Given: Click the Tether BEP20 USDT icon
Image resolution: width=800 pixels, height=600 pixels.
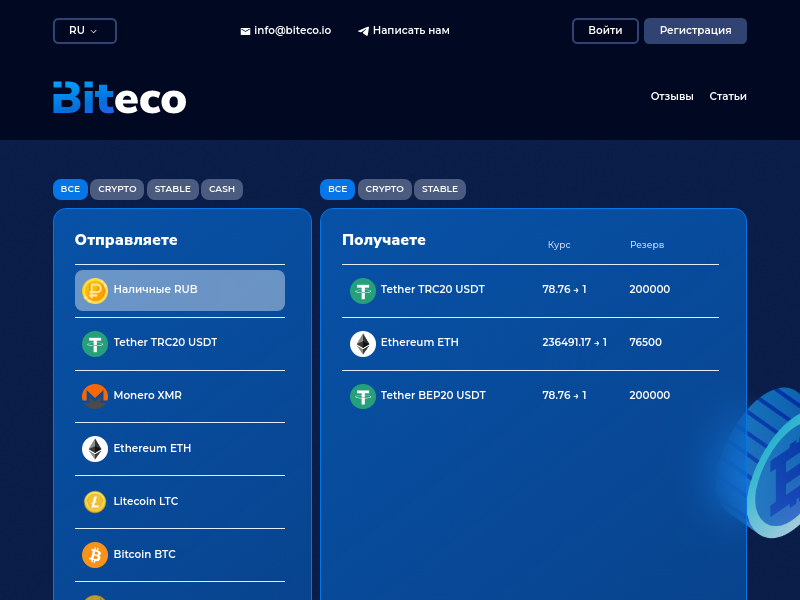Looking at the screenshot, I should (363, 397).
